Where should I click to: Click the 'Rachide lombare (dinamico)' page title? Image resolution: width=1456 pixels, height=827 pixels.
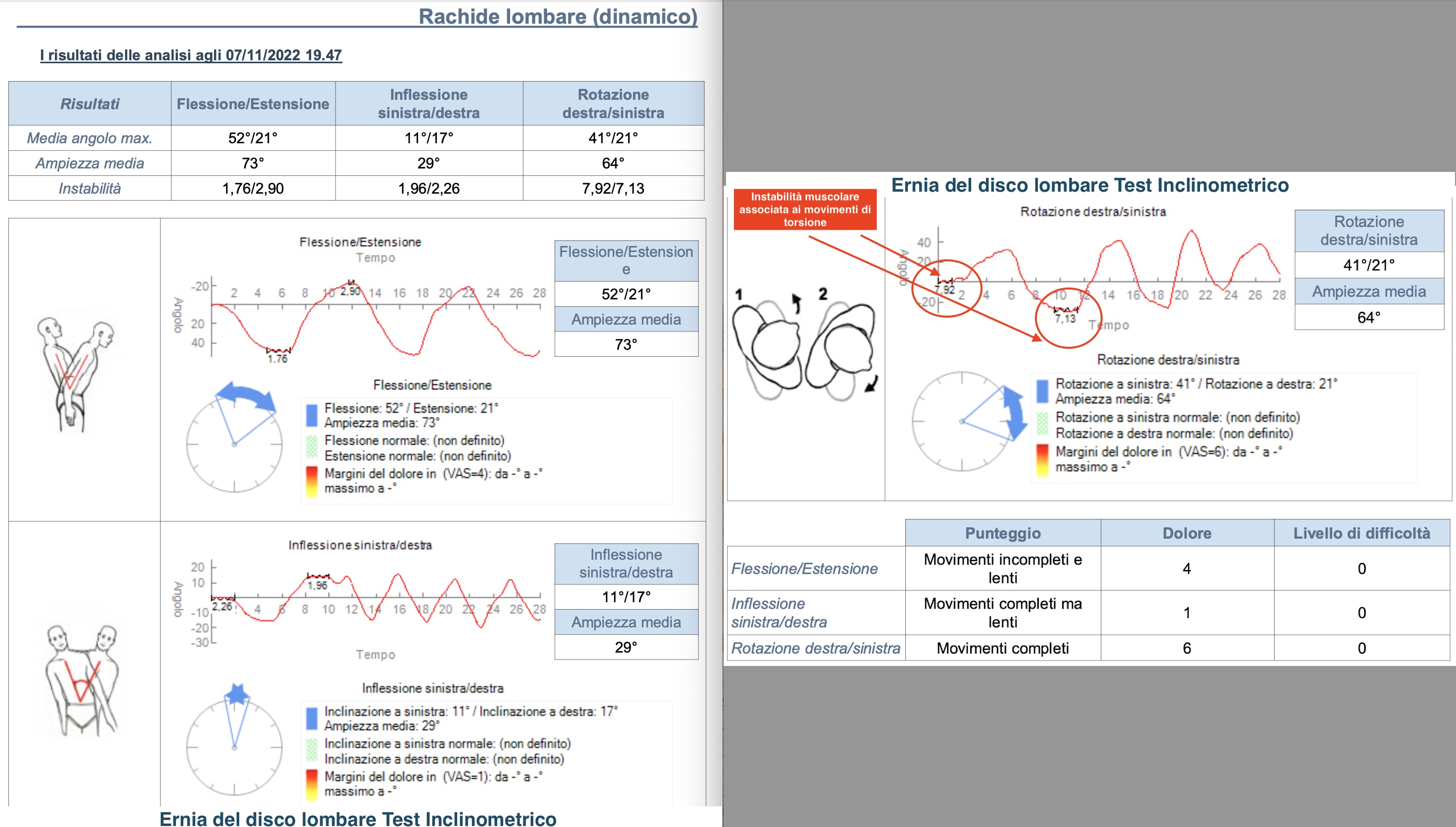558,16
